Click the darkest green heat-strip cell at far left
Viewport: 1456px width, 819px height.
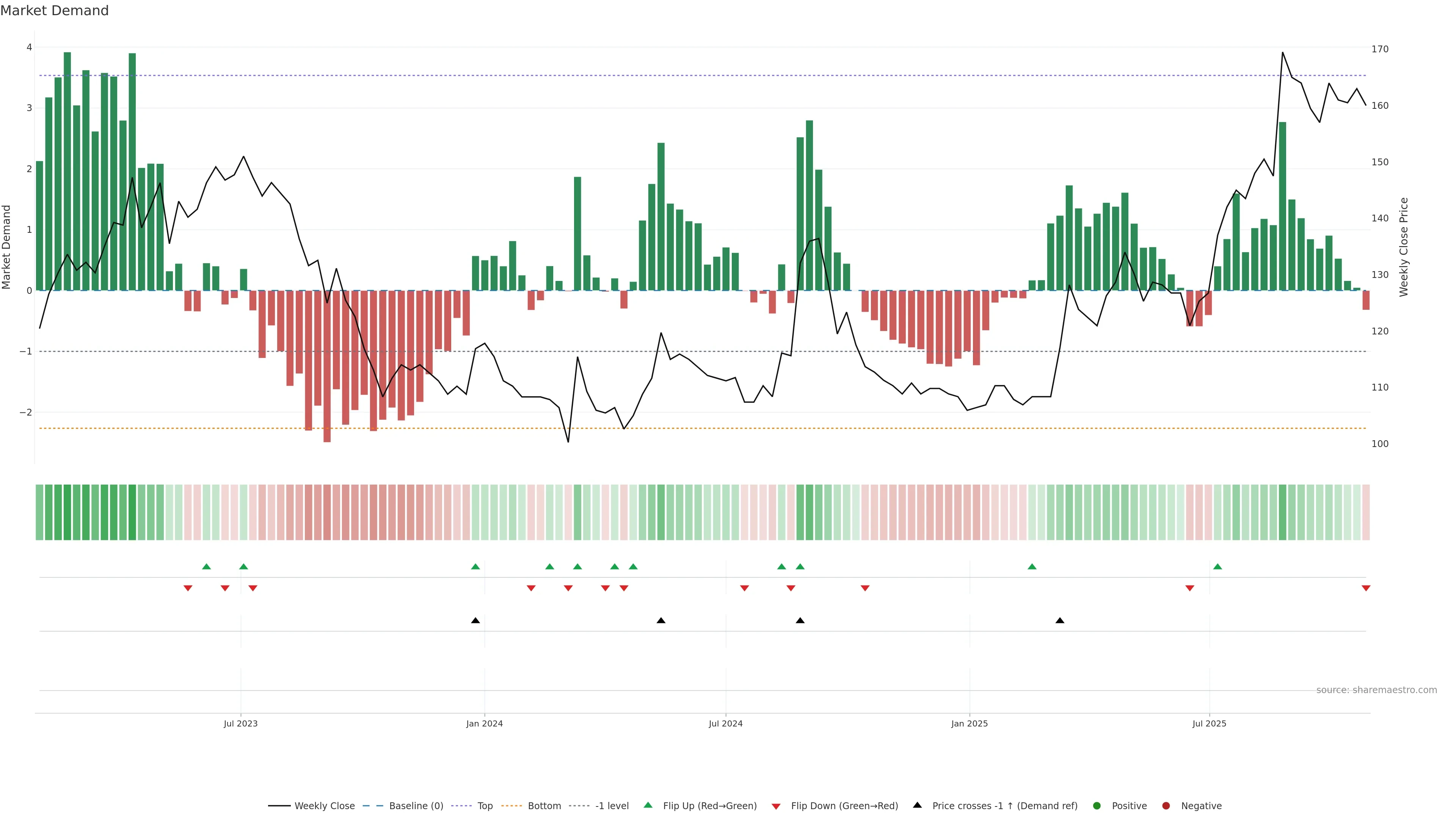click(67, 512)
